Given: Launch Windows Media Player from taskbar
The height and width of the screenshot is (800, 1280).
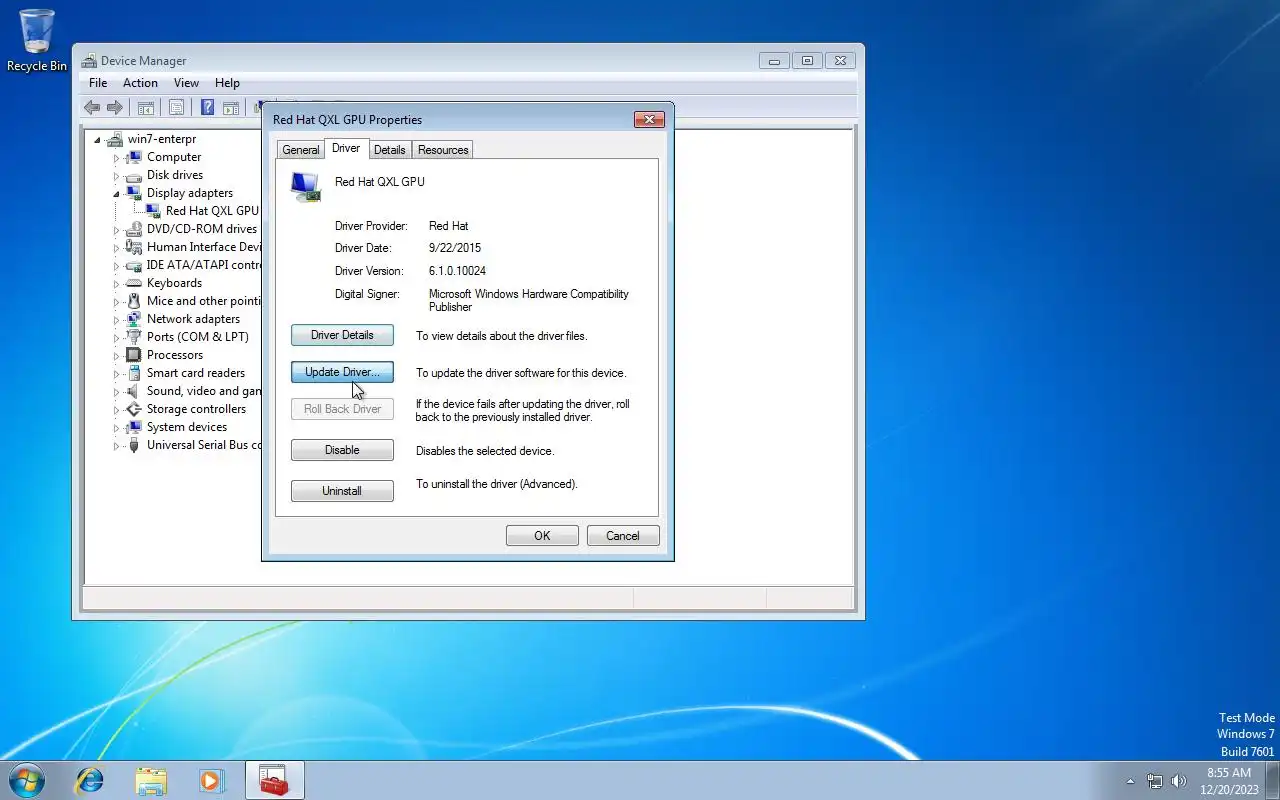Looking at the screenshot, I should click(211, 780).
